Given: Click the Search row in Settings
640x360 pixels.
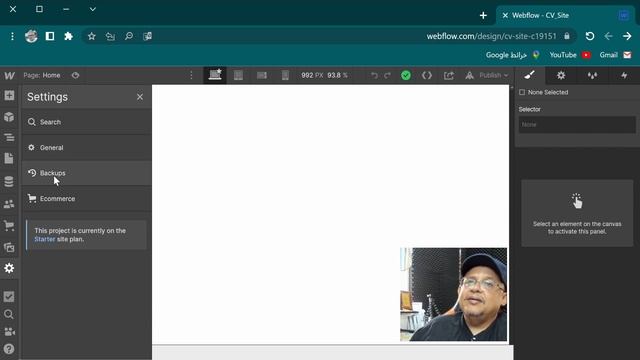Looking at the screenshot, I should pos(87,122).
